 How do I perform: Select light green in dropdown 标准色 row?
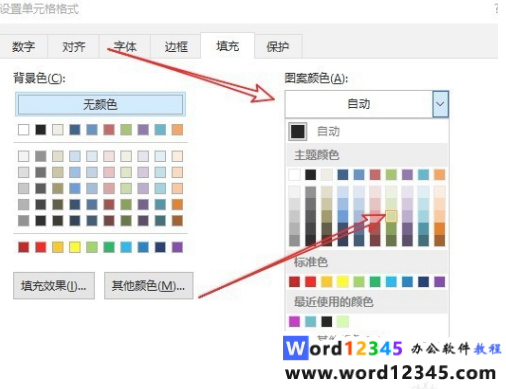point(359,282)
